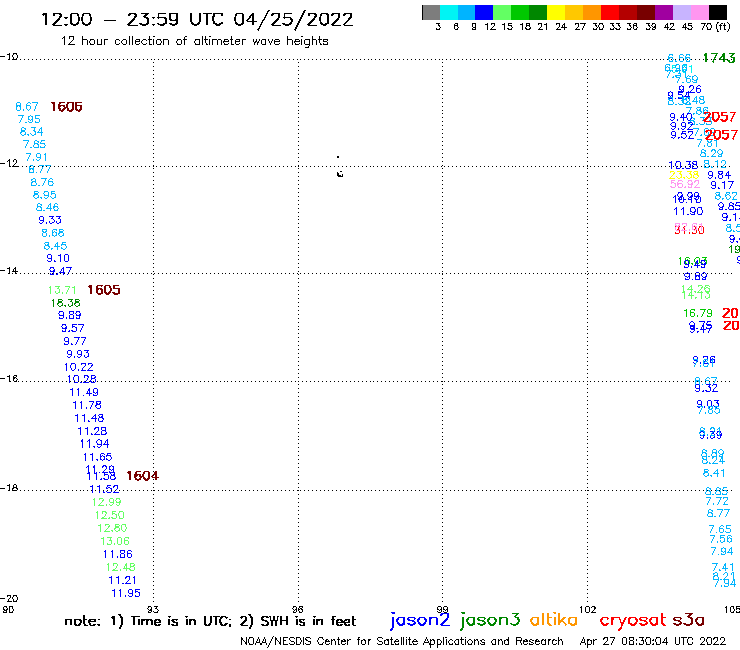The width and height of the screenshot is (740, 650).
Task: Click the NOAA/NESDIS credit line
Action: [402, 642]
